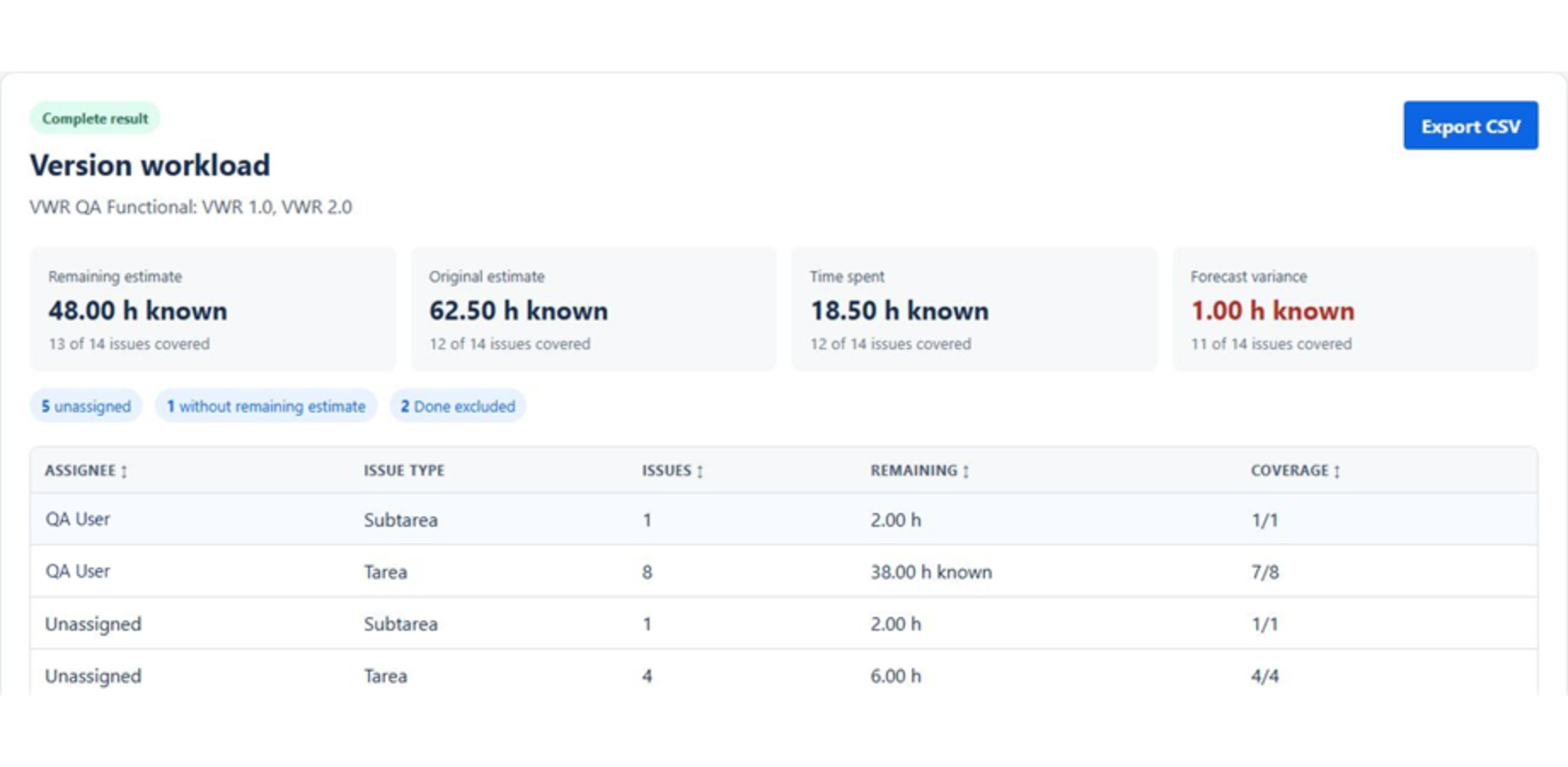Sort by Remaining column arrow

pos(966,471)
